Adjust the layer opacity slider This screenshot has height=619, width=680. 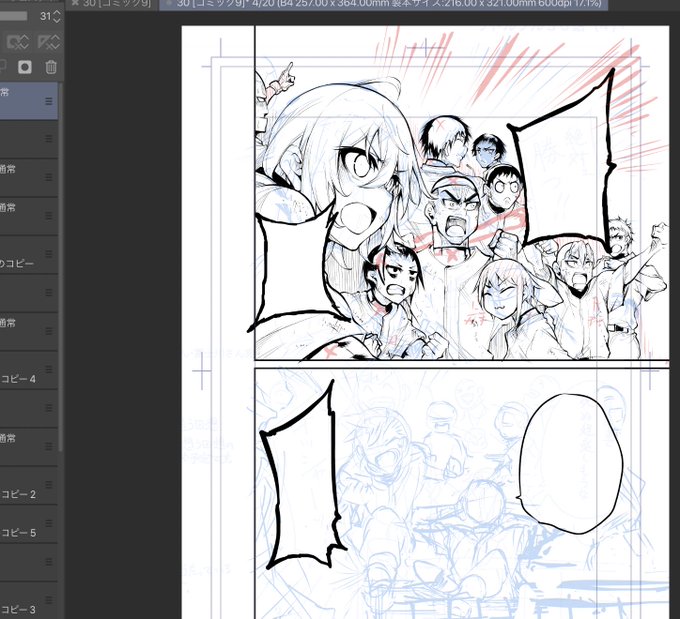[x=13, y=16]
